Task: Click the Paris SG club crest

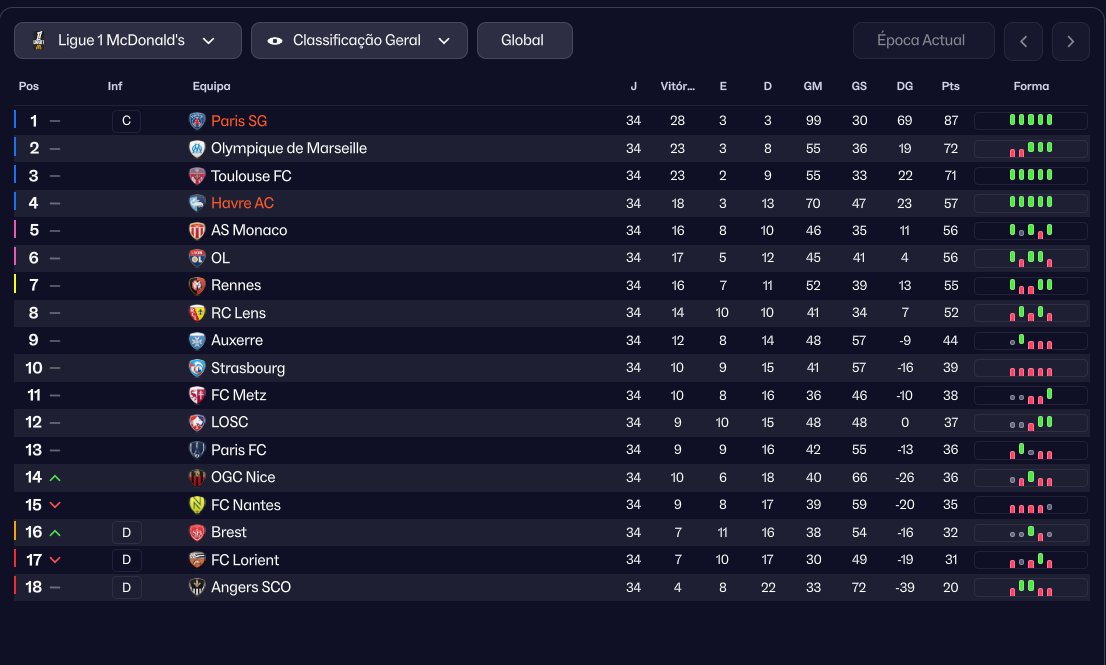Action: (197, 121)
